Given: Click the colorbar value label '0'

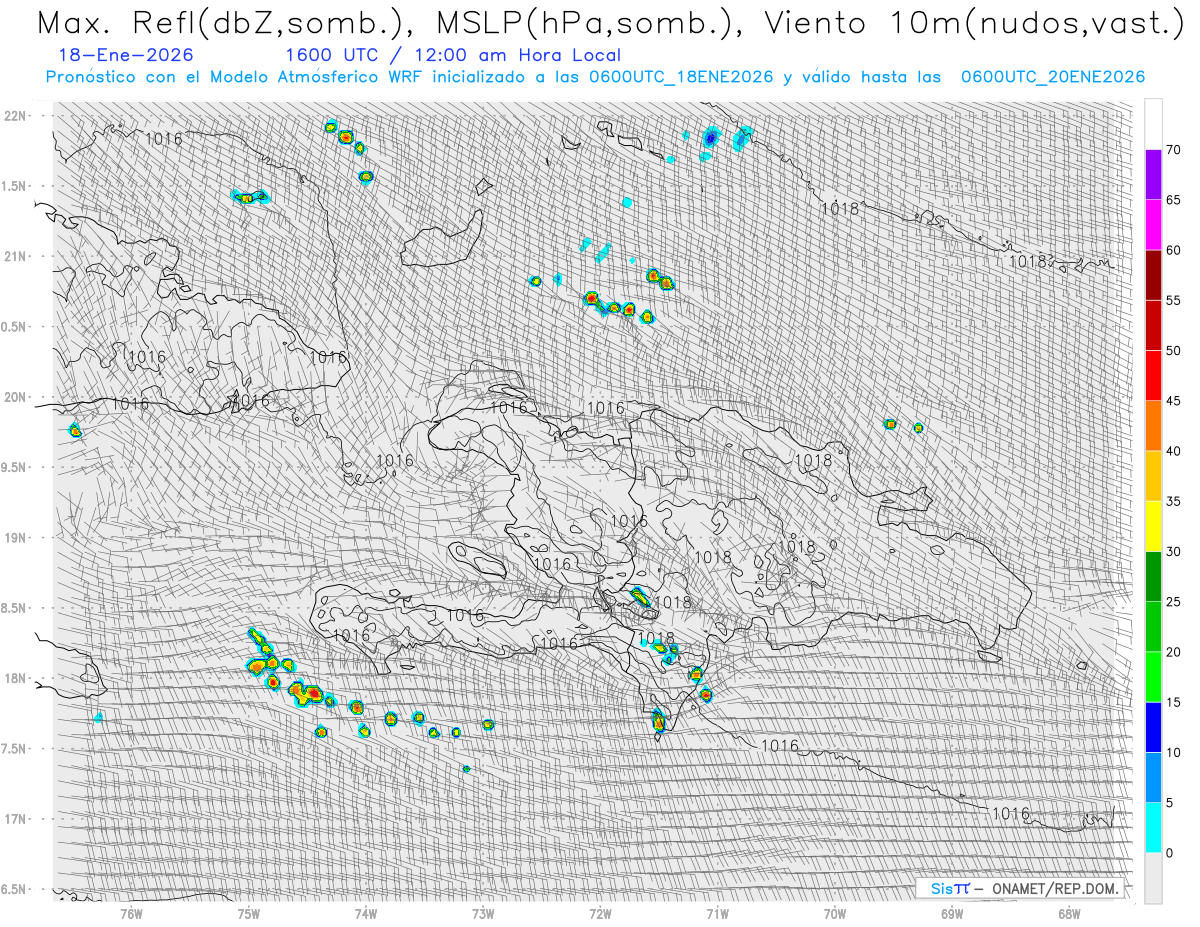Looking at the screenshot, I should 1170,852.
